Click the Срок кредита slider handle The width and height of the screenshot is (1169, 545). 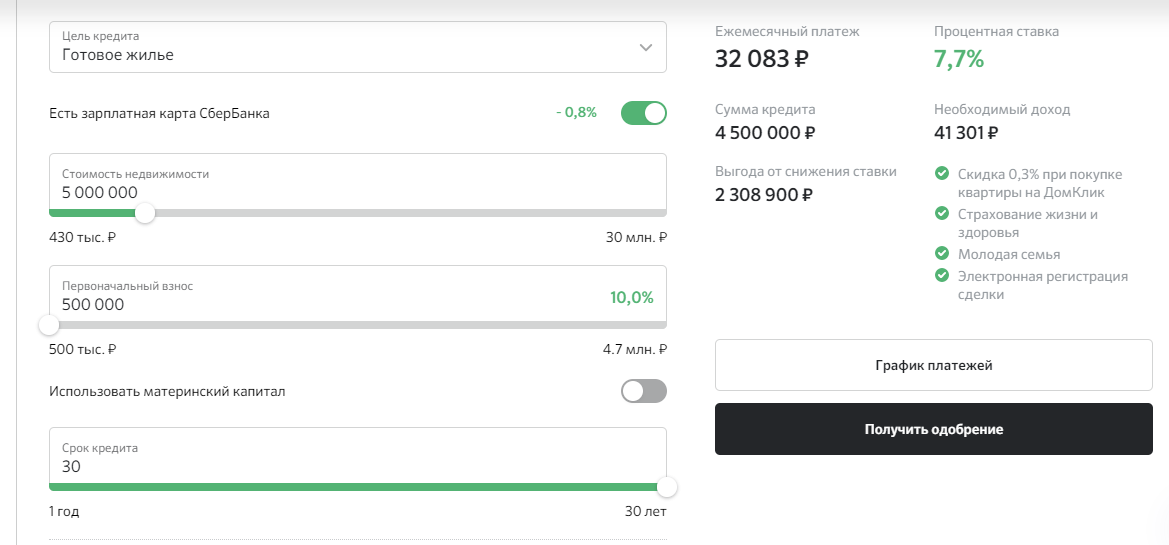coord(666,487)
